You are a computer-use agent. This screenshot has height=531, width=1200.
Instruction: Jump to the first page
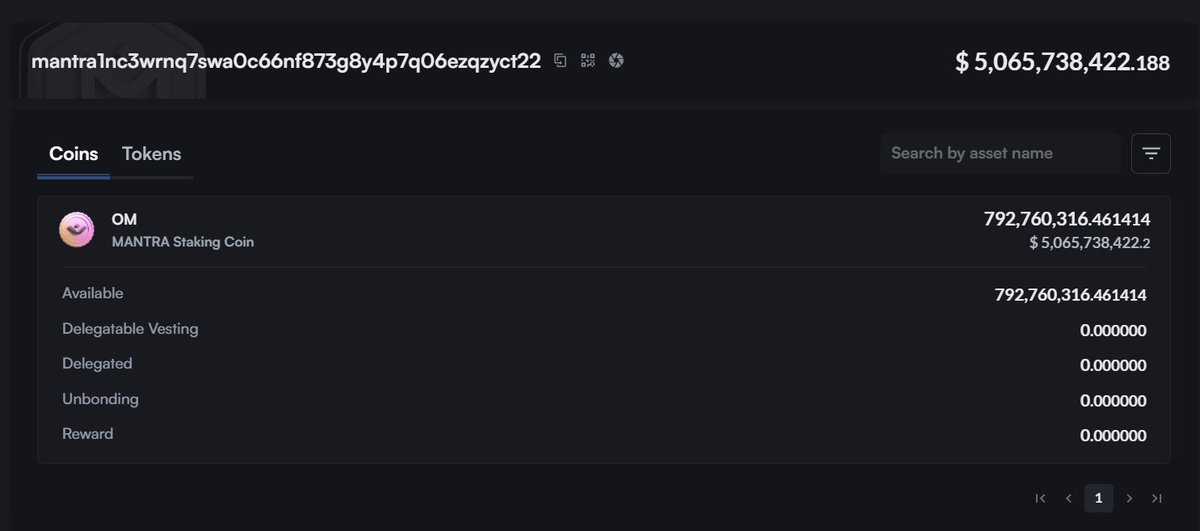(1040, 498)
